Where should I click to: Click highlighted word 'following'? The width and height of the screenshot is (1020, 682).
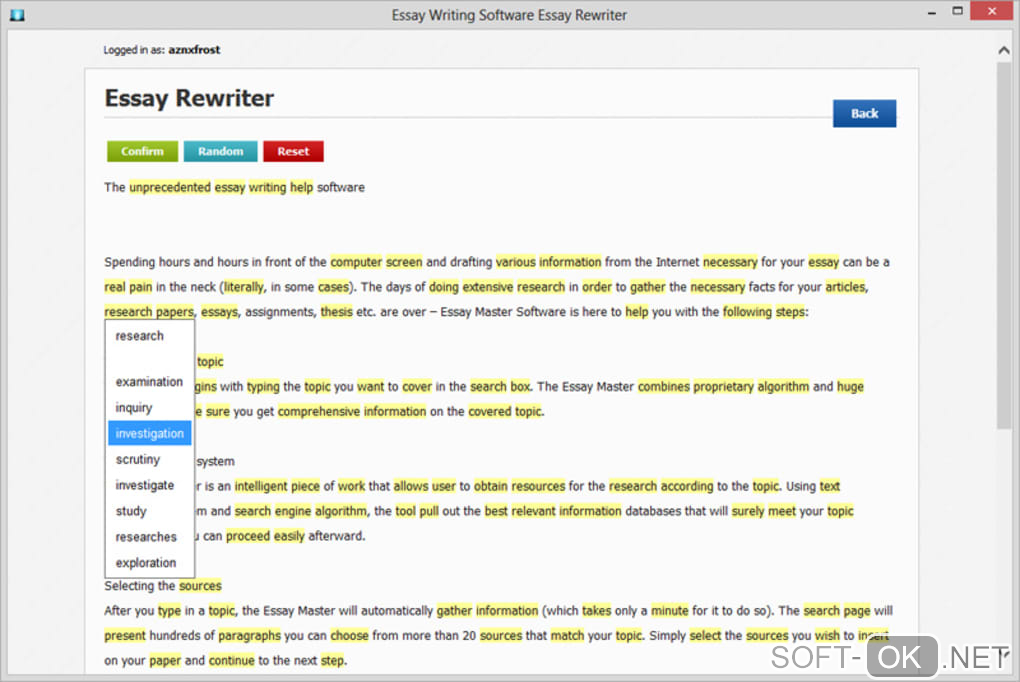[x=747, y=312]
